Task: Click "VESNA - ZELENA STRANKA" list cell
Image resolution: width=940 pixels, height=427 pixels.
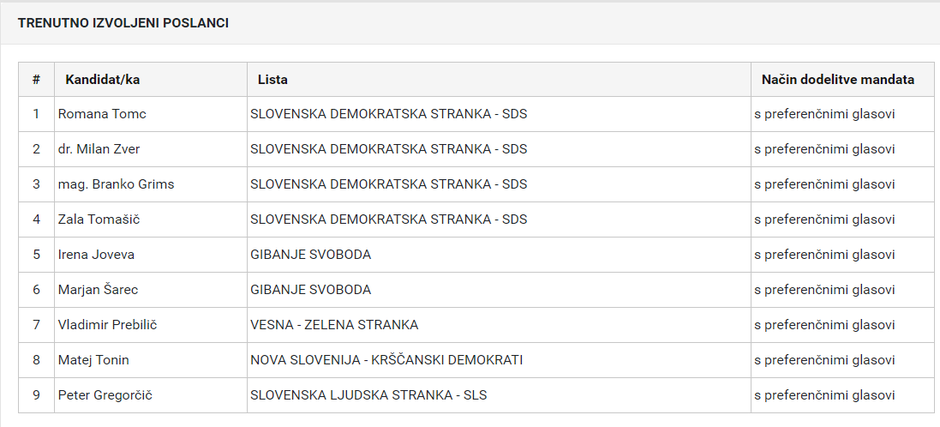Action: (334, 324)
